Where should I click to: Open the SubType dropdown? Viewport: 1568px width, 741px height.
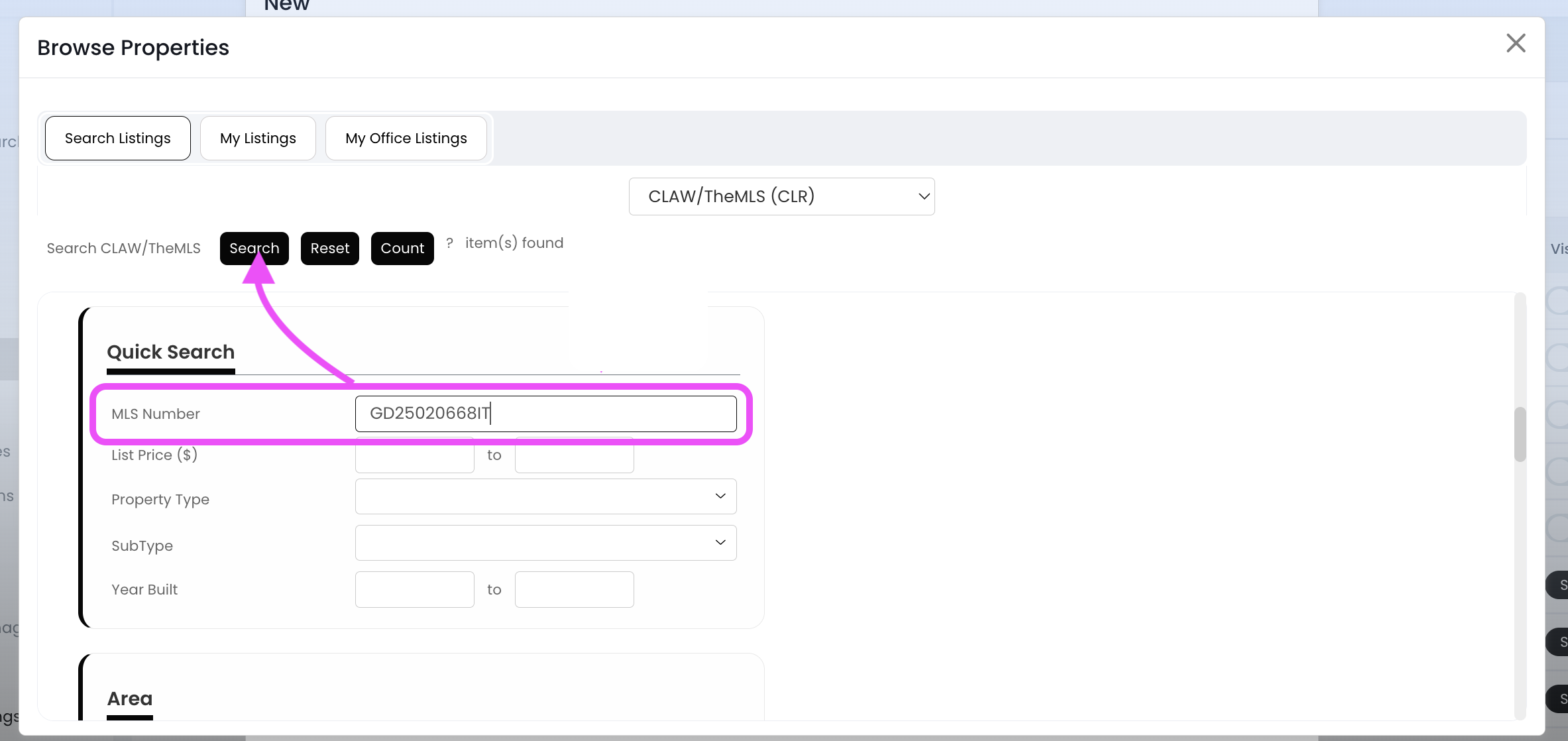pos(545,543)
